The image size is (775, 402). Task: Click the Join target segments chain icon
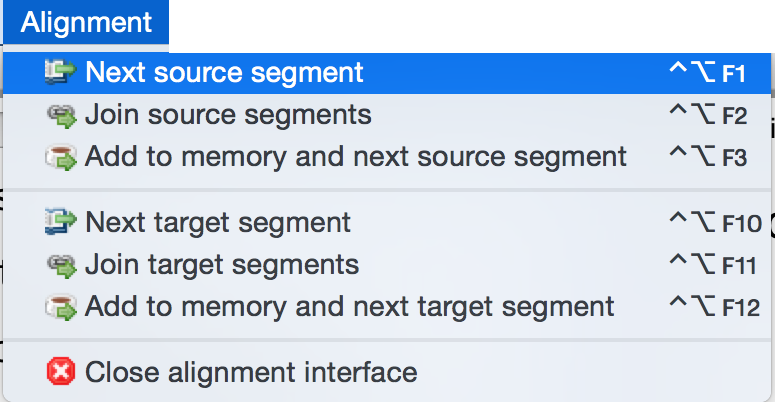(x=61, y=265)
